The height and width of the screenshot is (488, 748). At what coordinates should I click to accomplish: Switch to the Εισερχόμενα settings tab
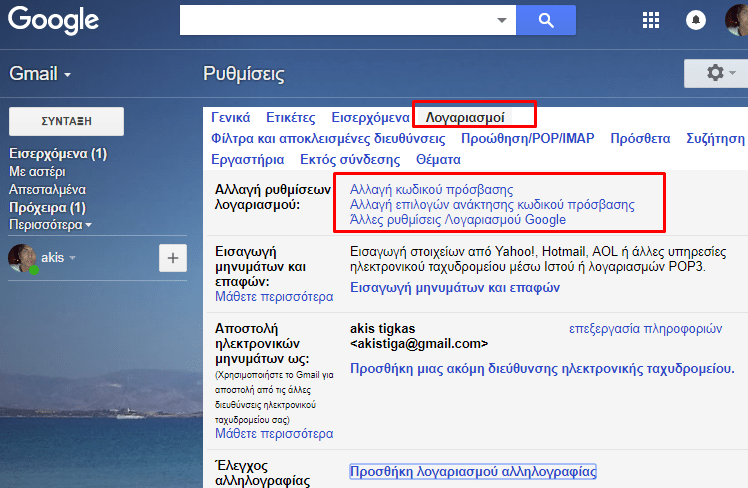370,117
